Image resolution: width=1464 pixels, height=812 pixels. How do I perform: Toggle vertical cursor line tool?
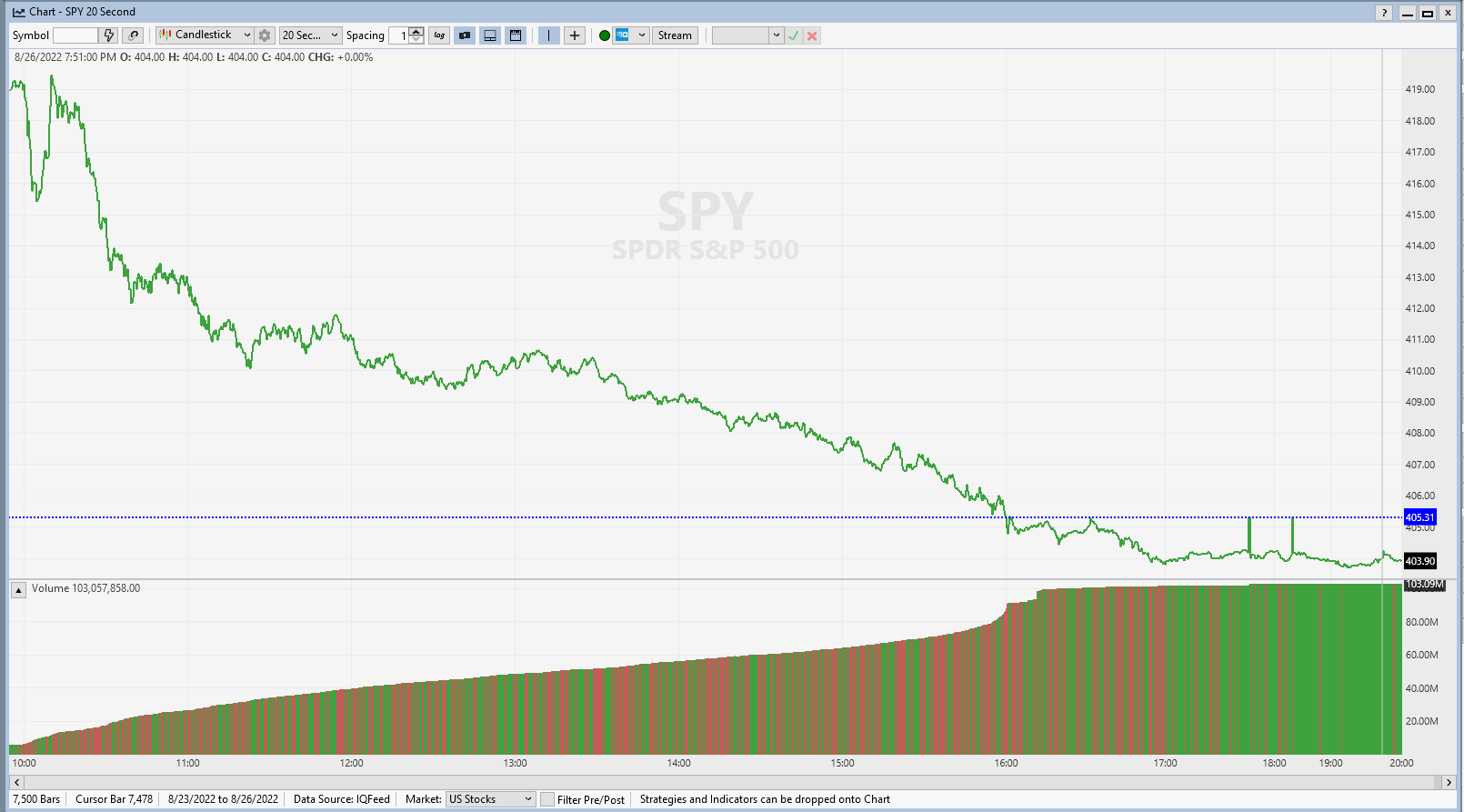click(548, 35)
